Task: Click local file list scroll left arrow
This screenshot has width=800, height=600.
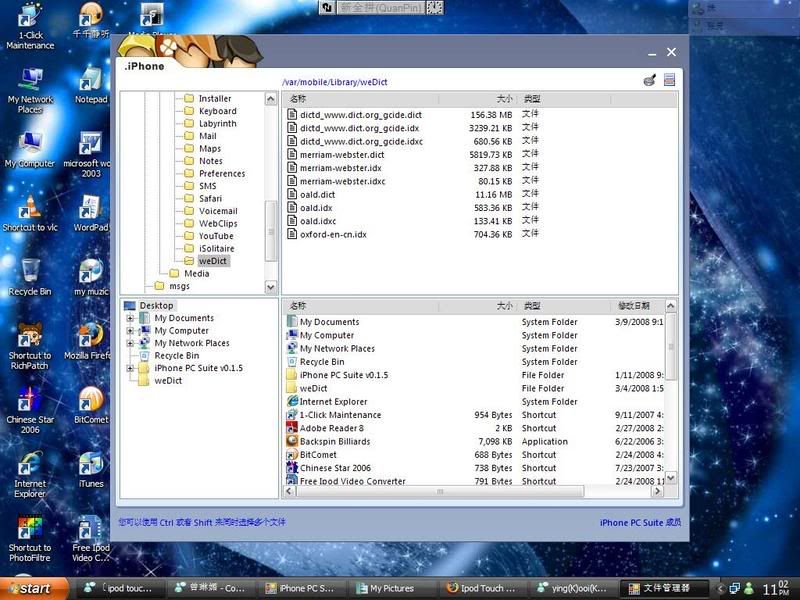Action: point(289,491)
